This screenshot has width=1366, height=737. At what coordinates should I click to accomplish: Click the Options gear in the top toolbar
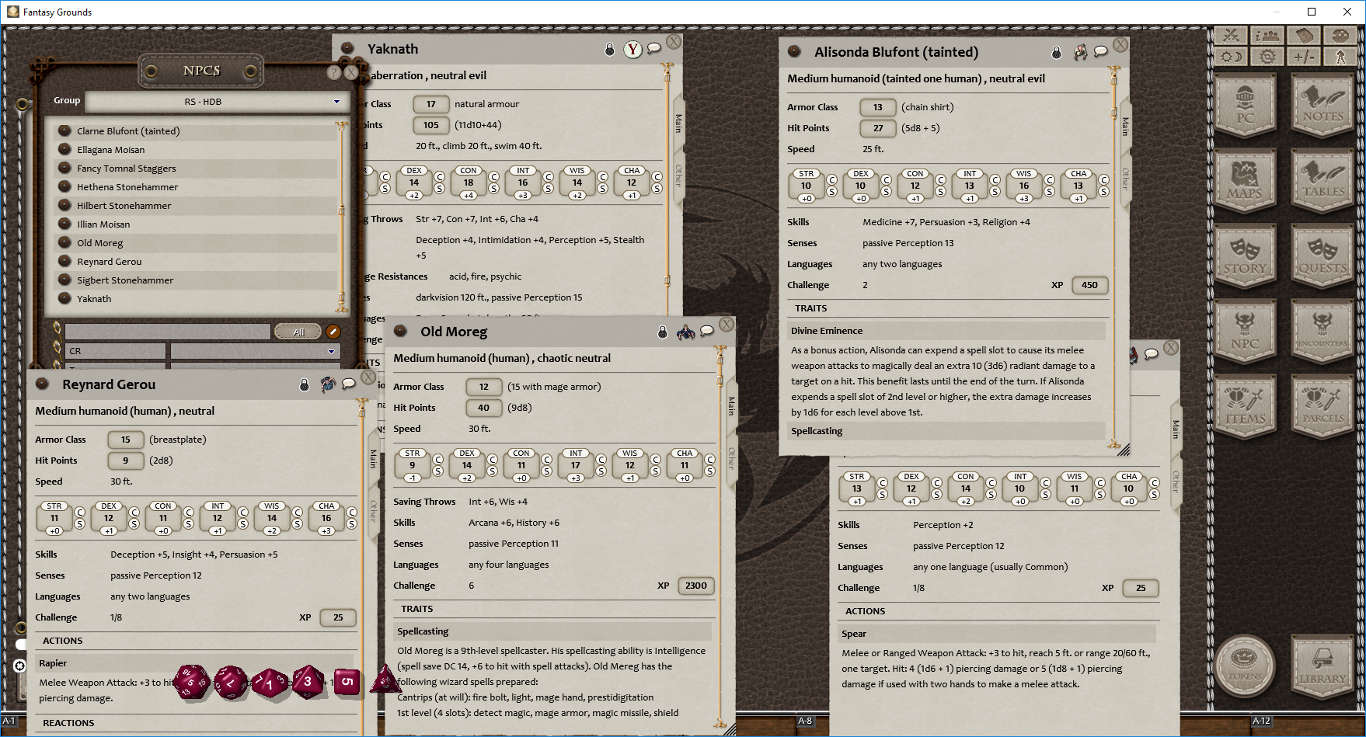[x=1269, y=56]
